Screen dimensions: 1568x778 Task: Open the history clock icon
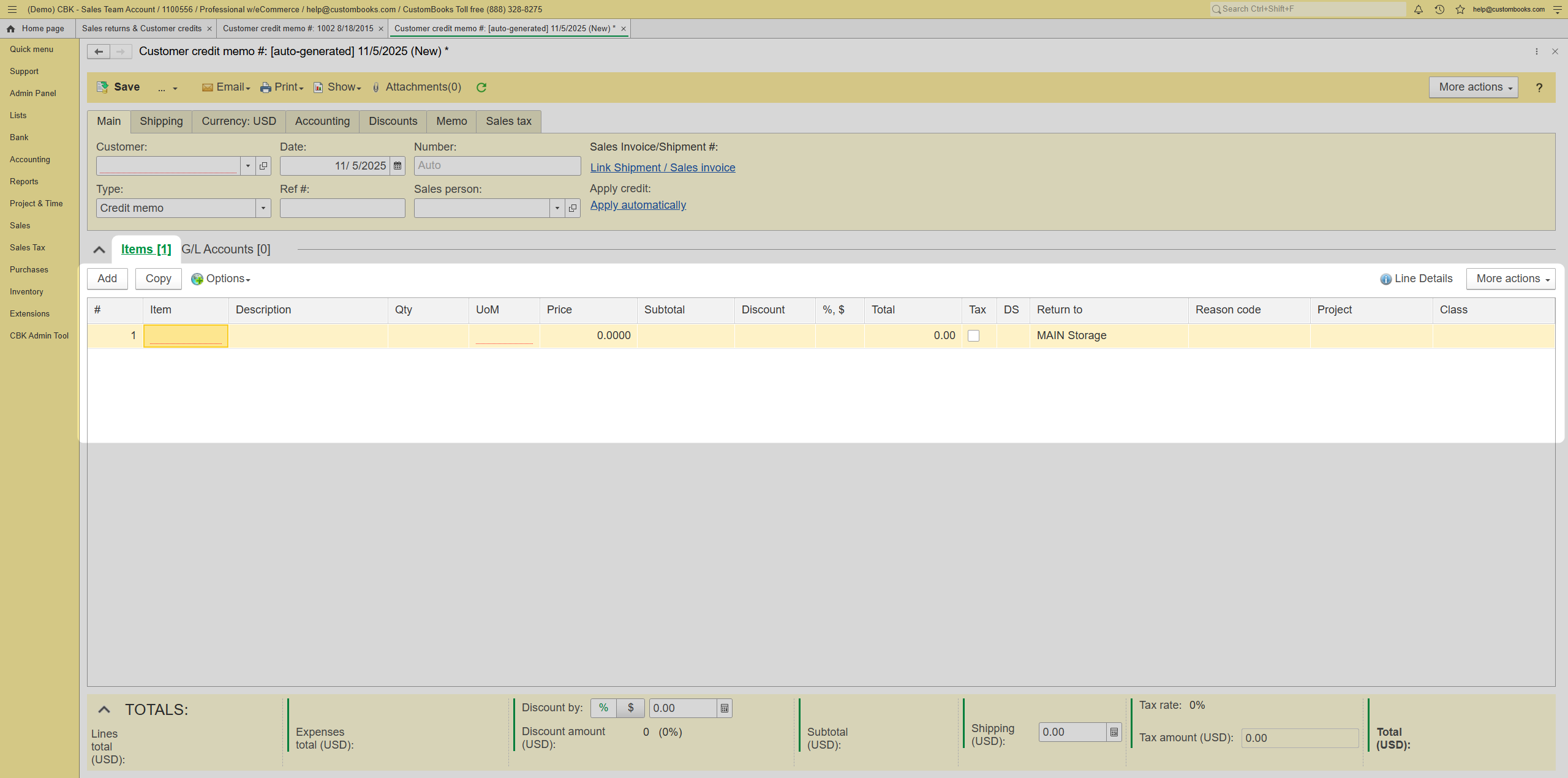1439,9
